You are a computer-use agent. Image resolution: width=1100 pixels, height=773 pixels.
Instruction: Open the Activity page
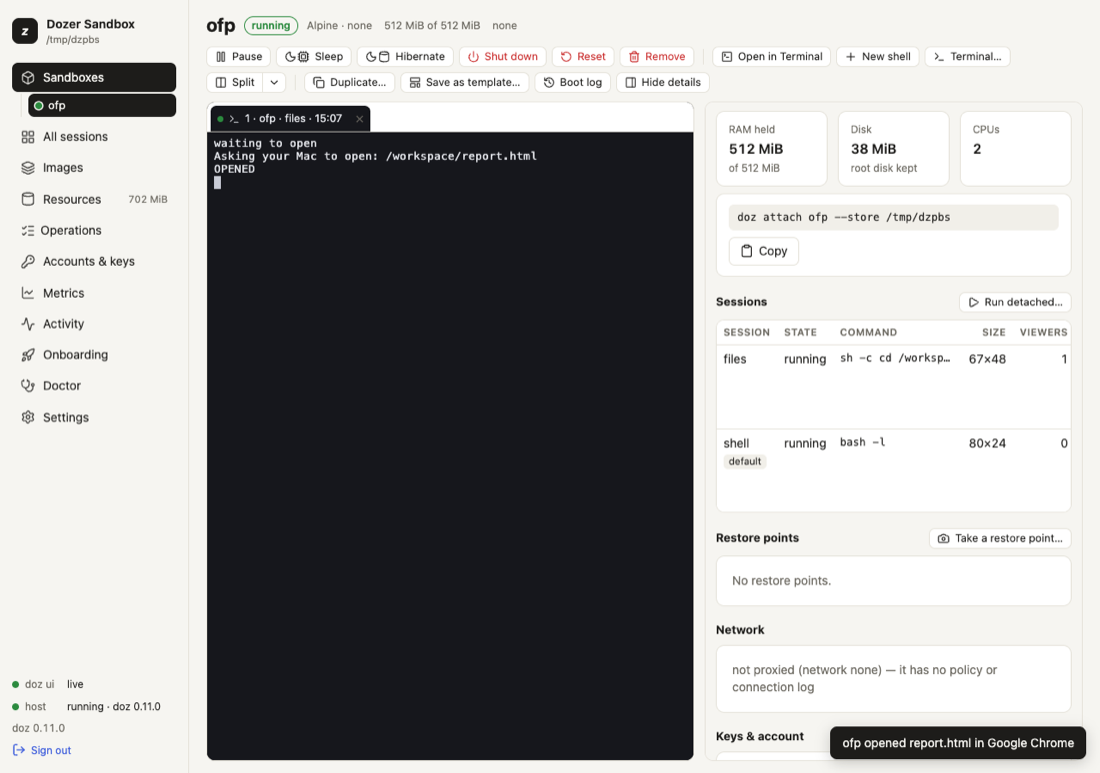[x=94, y=324]
